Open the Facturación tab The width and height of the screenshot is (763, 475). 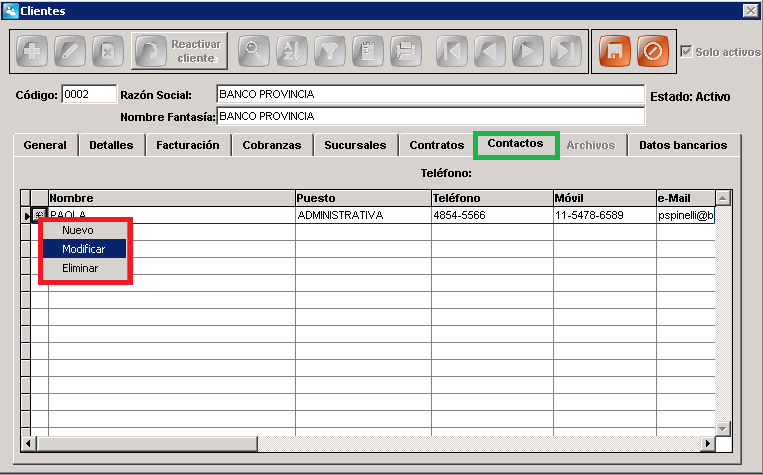188,145
